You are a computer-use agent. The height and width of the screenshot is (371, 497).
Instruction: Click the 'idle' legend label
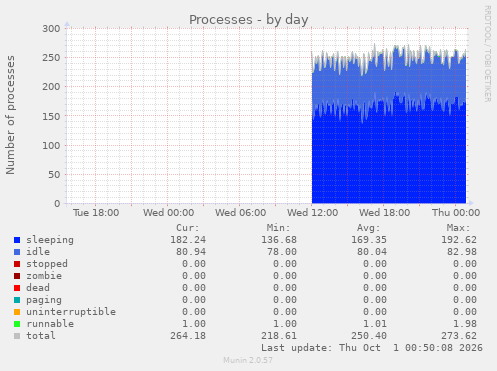click(38, 252)
